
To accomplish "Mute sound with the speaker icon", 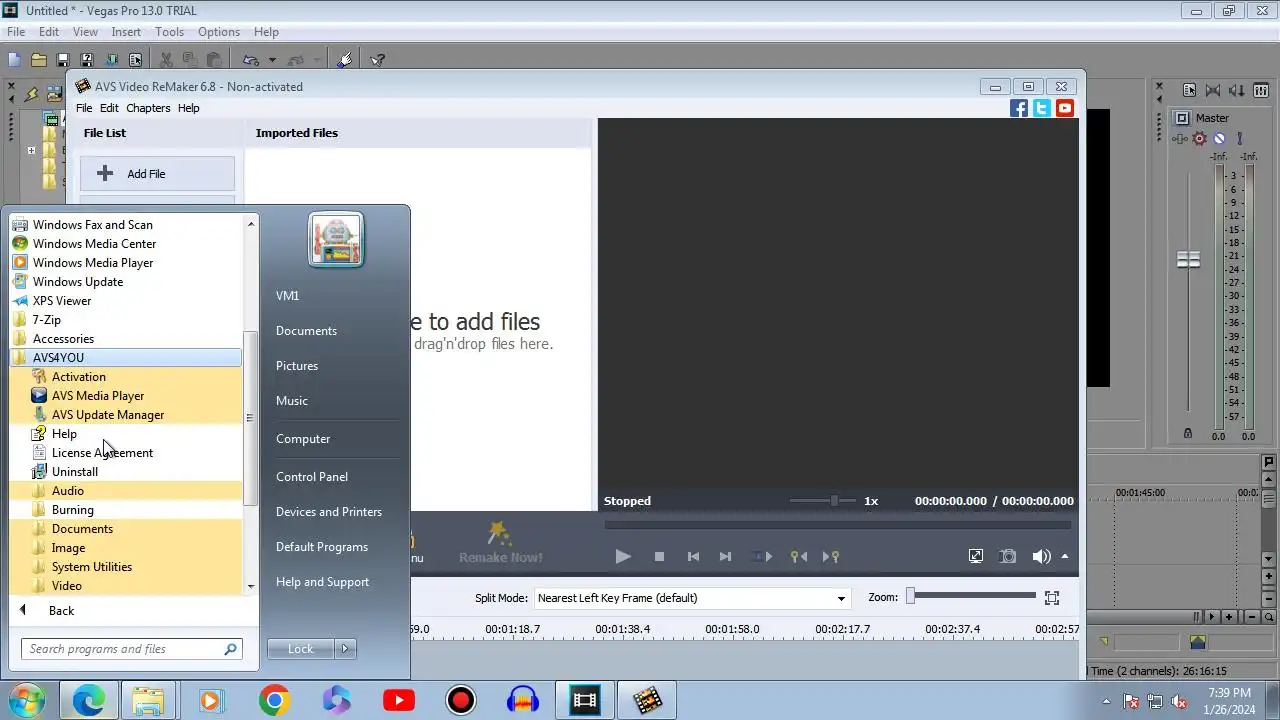I will pyautogui.click(x=1041, y=557).
